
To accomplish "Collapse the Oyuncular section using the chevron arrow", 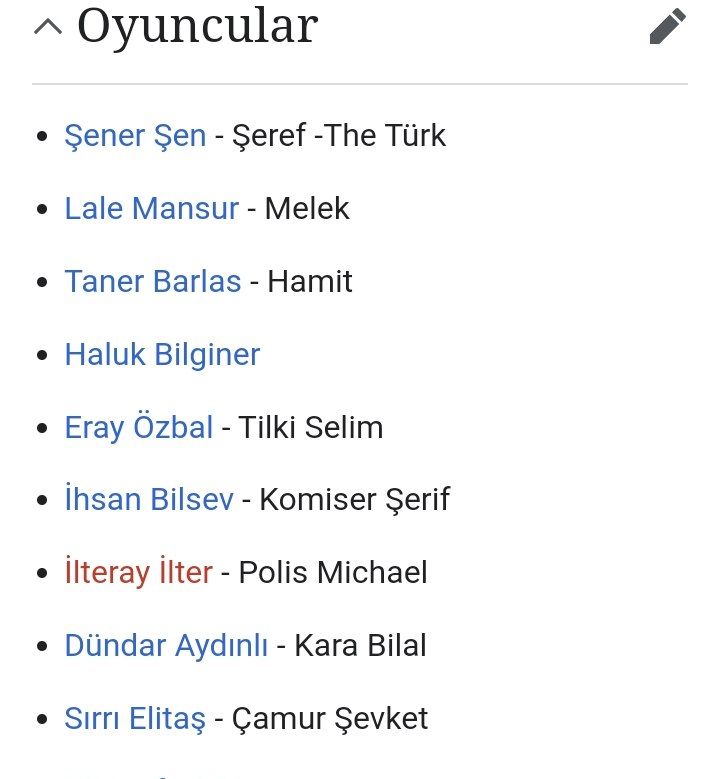I will point(48,27).
